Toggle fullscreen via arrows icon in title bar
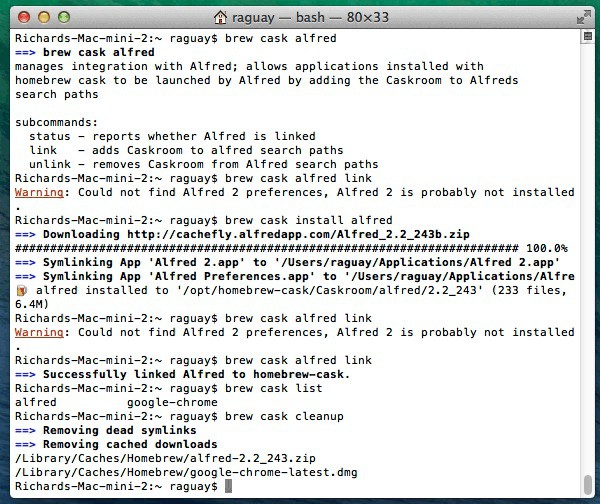Viewport: 600px width, 504px height. pyautogui.click(x=584, y=18)
